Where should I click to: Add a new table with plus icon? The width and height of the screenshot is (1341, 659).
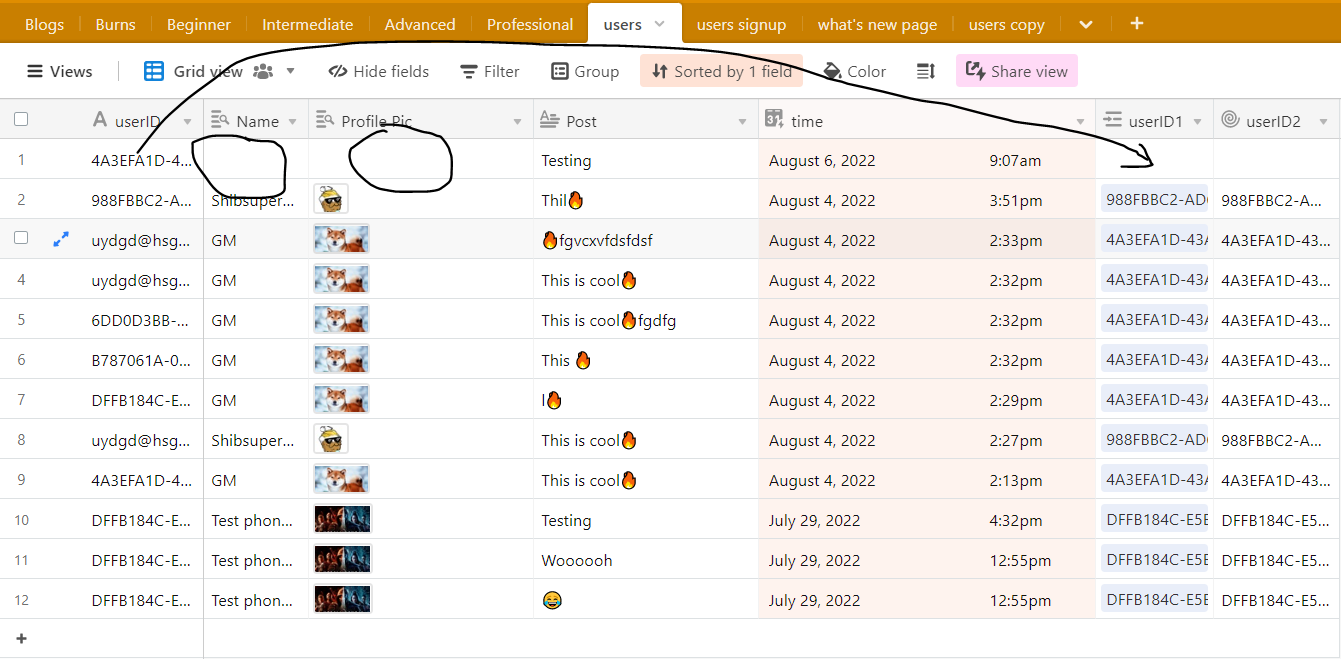[x=1137, y=24]
